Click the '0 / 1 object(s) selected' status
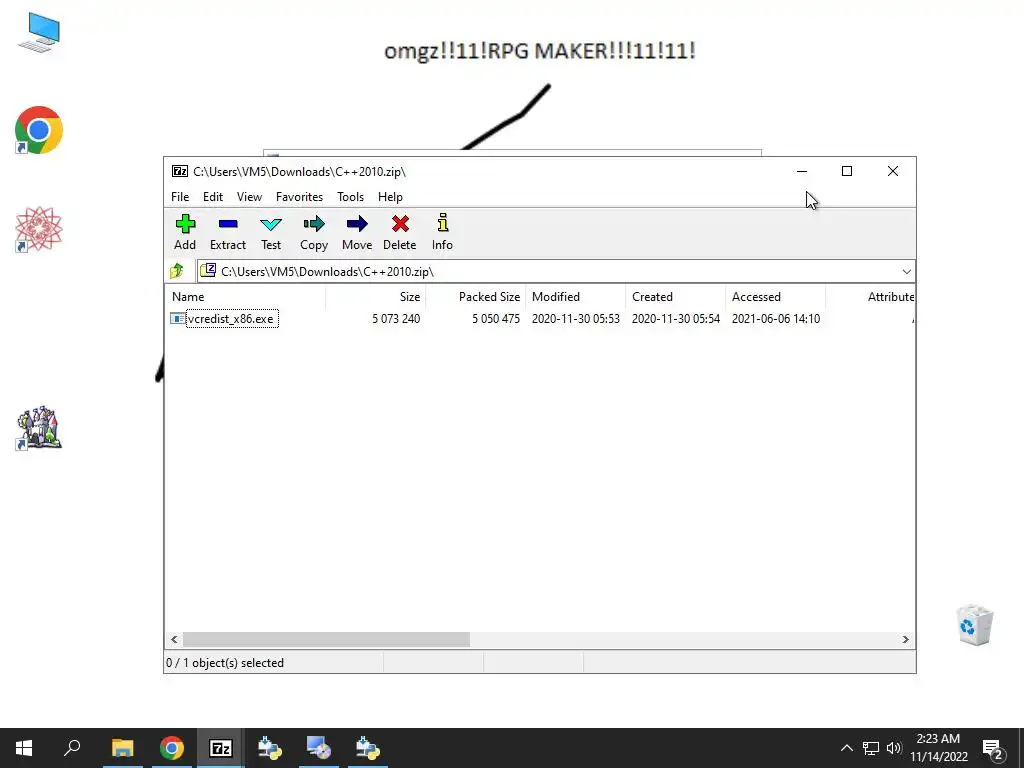The width and height of the screenshot is (1024, 768). coord(225,663)
